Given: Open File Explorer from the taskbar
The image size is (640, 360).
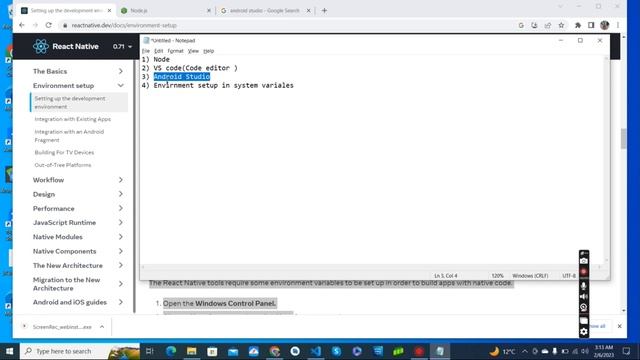Looking at the screenshot, I should click(x=191, y=351).
